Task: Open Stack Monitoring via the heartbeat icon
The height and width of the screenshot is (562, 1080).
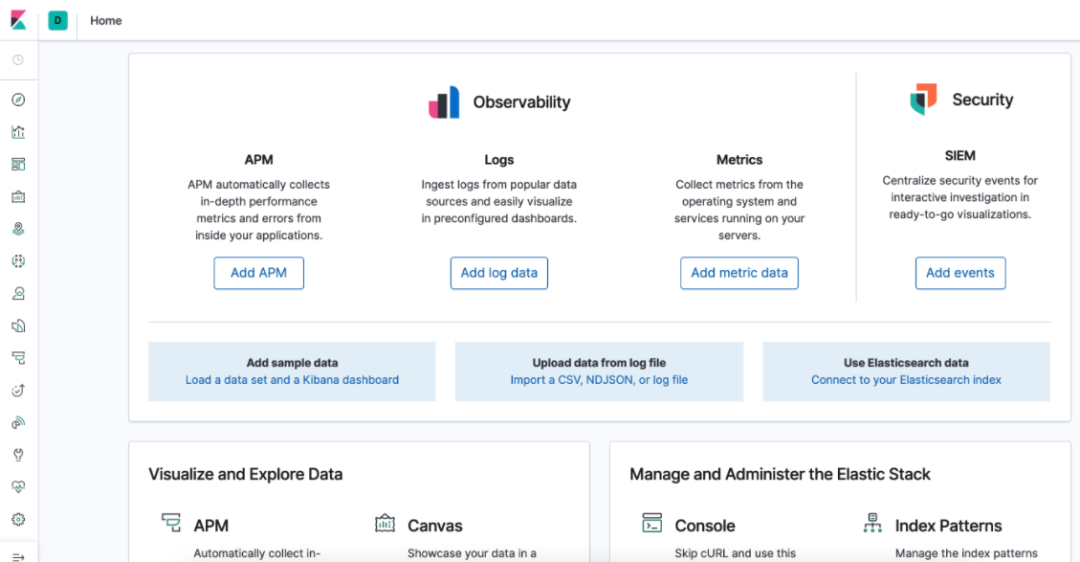Action: click(18, 487)
